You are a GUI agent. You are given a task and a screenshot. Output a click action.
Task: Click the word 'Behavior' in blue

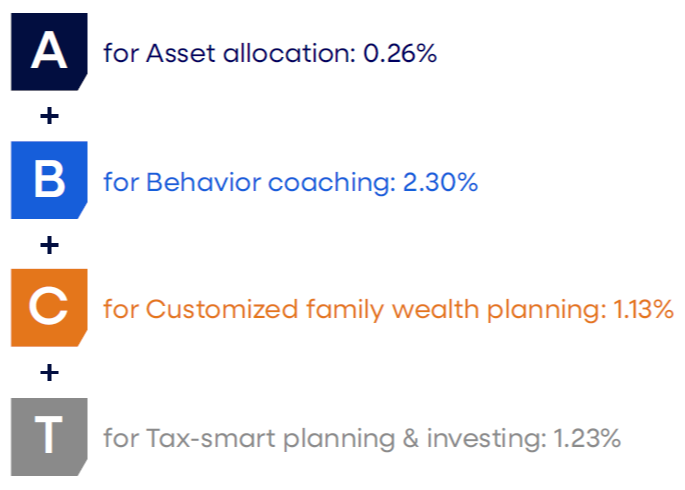pos(204,182)
